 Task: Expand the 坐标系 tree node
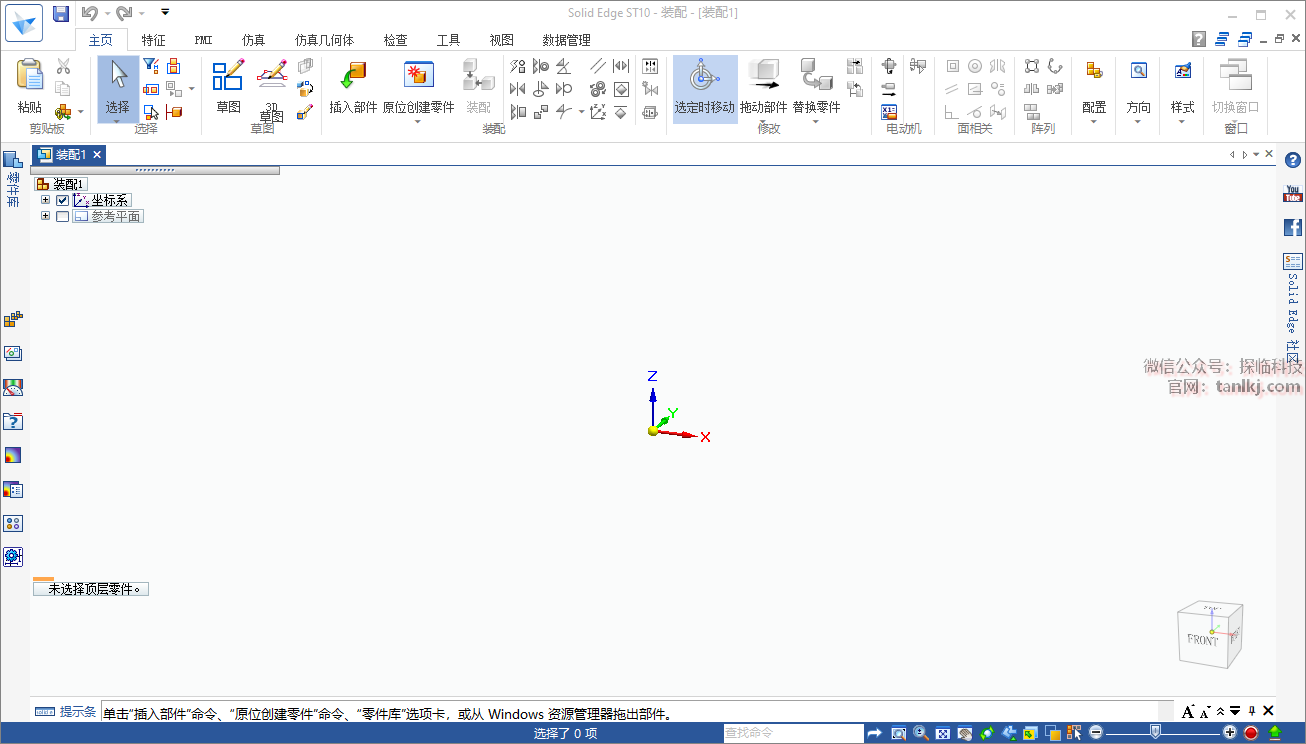(45, 201)
